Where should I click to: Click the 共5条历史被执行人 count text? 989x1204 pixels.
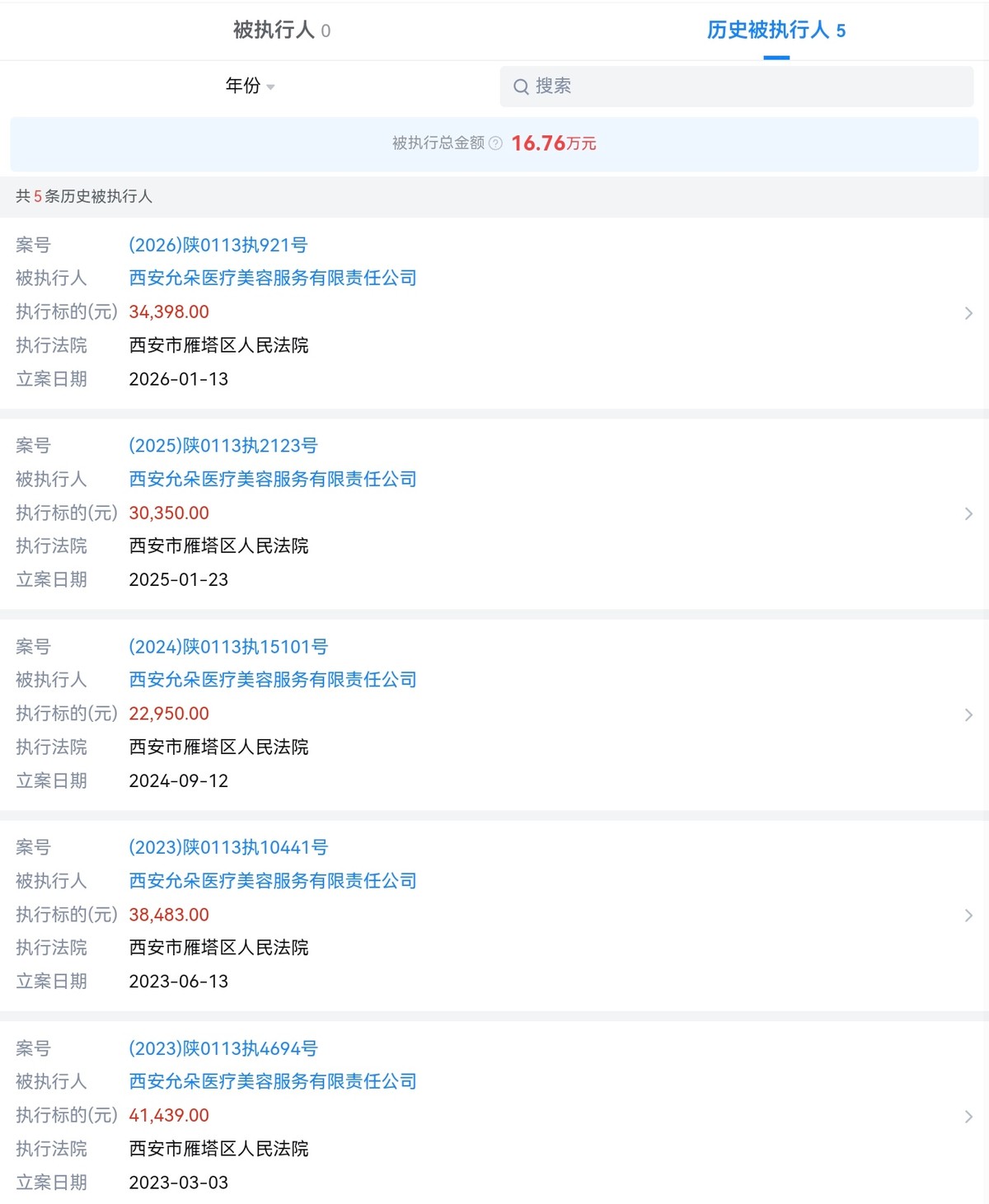[x=84, y=196]
